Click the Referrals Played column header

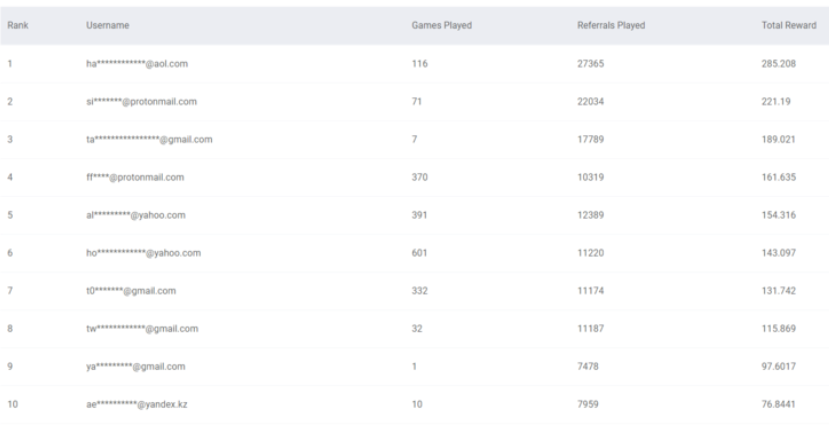point(610,23)
